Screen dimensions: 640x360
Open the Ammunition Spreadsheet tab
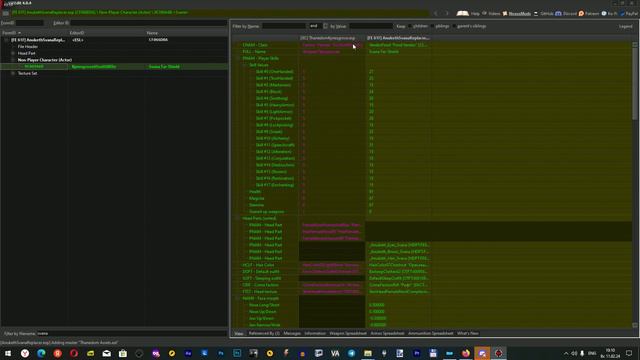(x=431, y=333)
